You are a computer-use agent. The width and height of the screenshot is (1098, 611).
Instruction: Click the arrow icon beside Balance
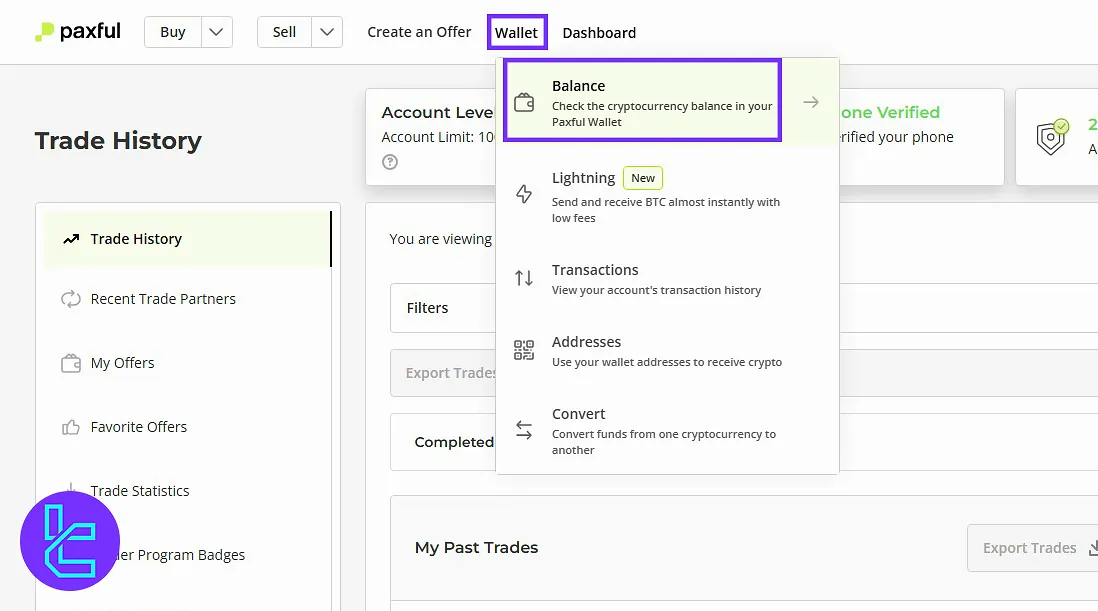811,102
